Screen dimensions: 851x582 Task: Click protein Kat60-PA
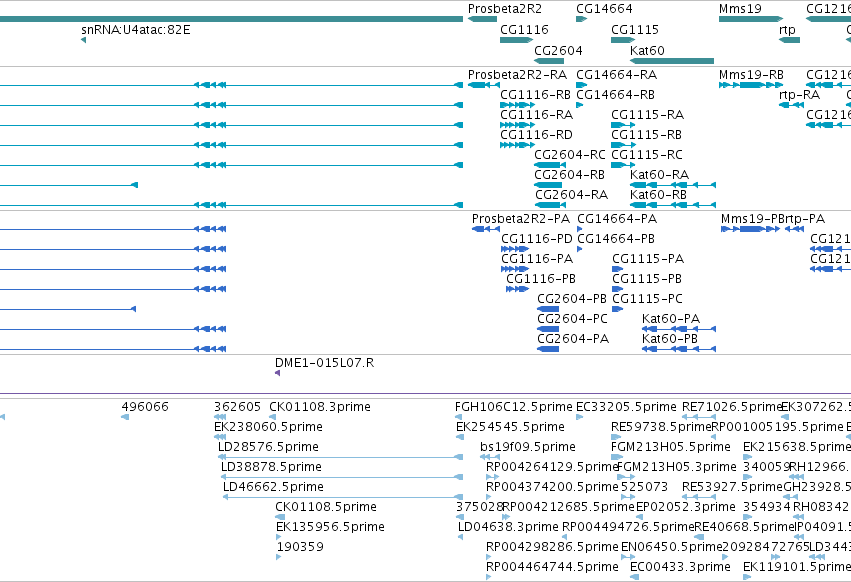[671, 319]
